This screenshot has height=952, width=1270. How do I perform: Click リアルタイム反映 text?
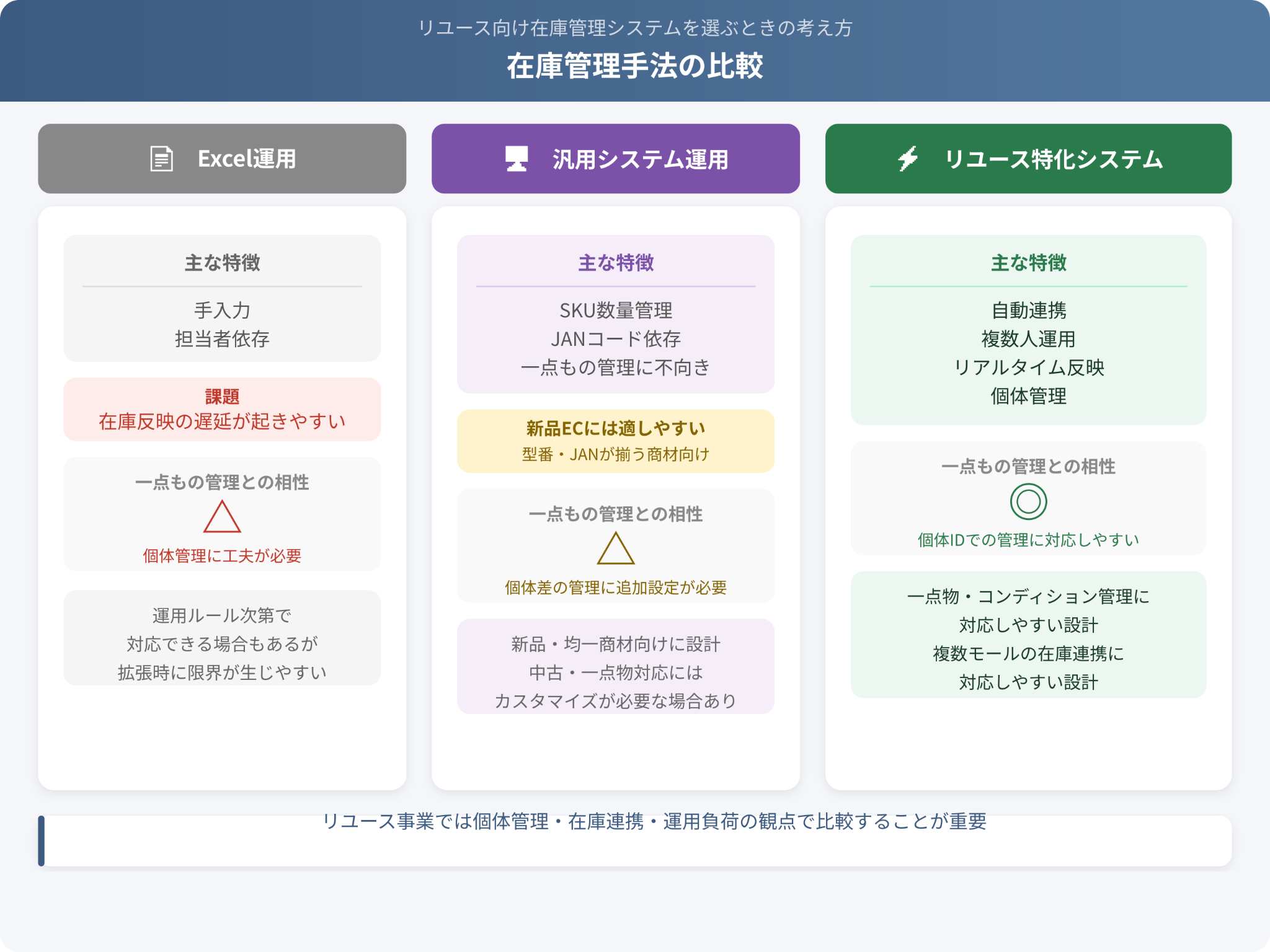(1028, 367)
